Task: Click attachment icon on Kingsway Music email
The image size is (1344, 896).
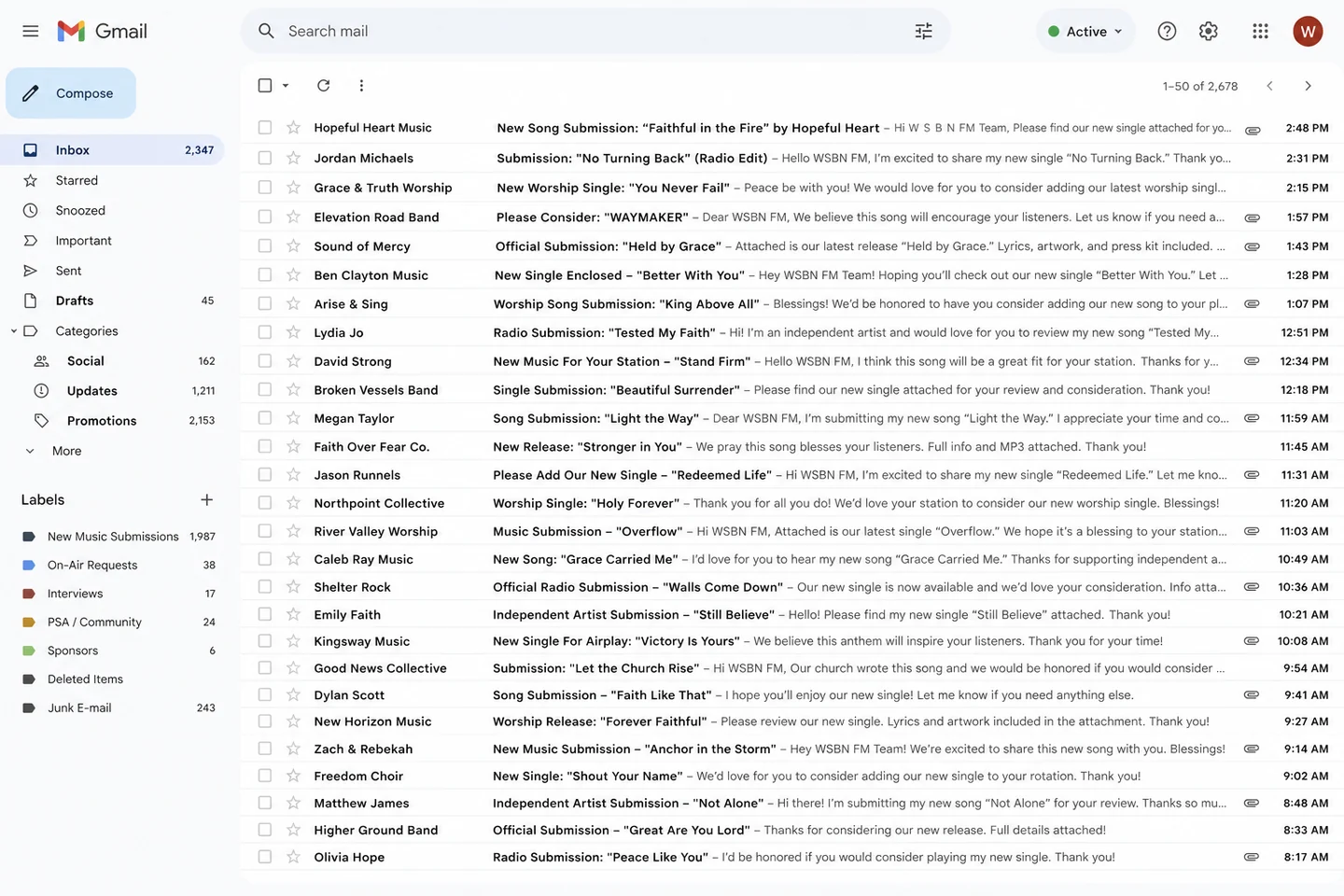Action: tap(1252, 641)
